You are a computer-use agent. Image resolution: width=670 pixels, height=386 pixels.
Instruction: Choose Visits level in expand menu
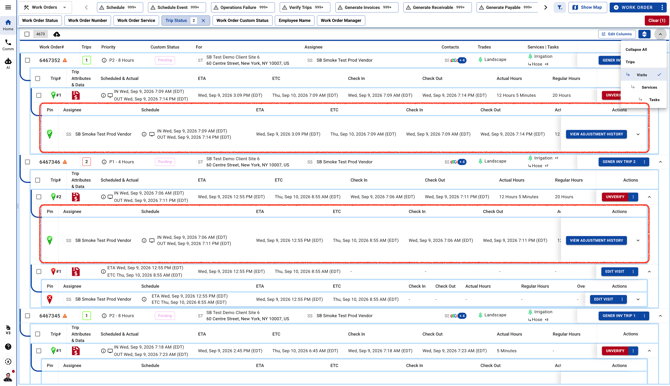643,75
